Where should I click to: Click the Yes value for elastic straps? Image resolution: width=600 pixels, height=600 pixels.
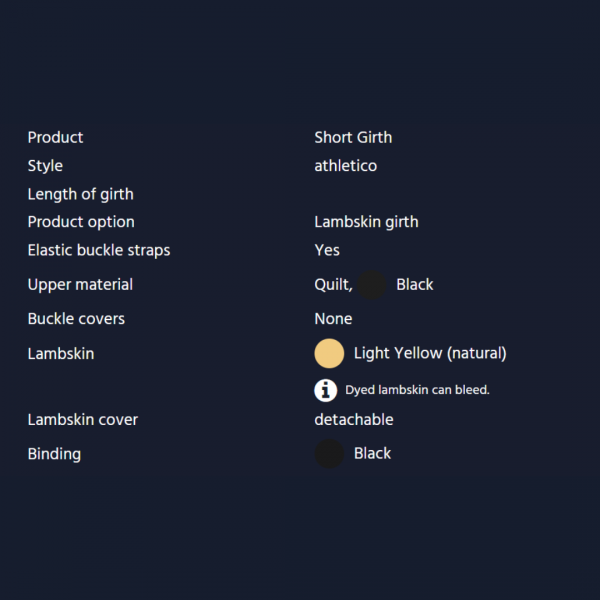(x=327, y=250)
